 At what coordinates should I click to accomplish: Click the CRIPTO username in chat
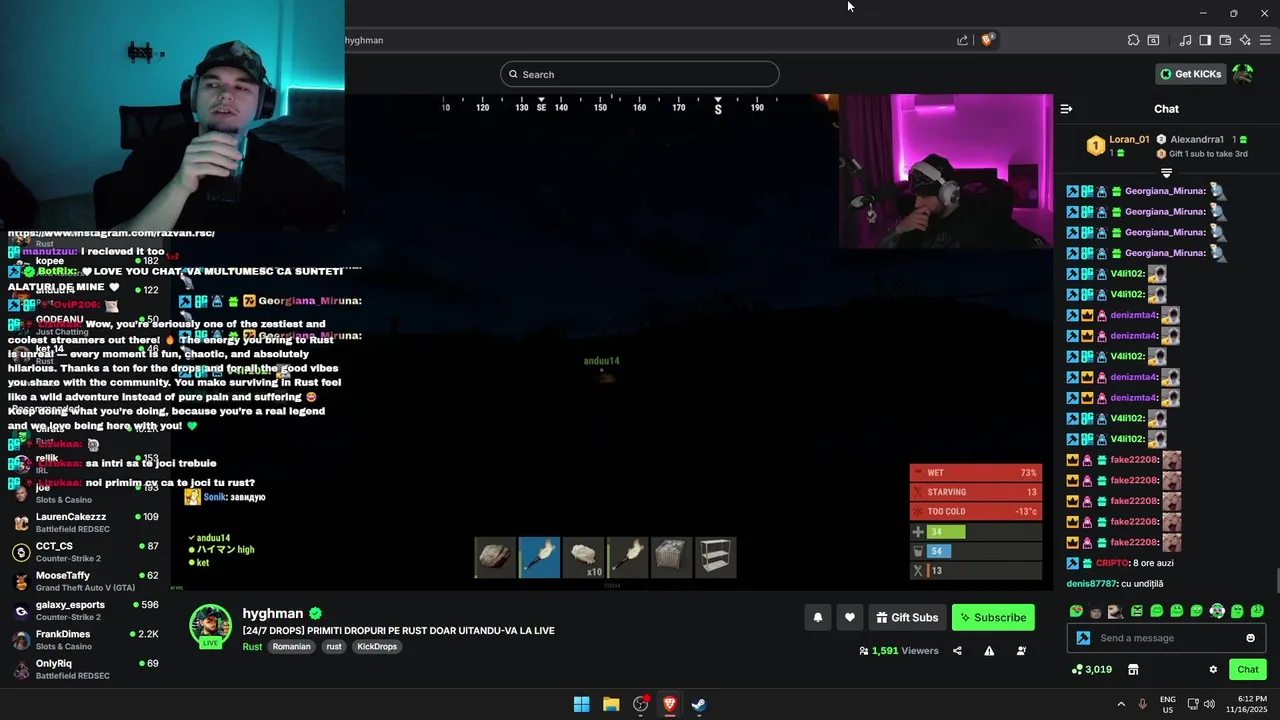click(x=1112, y=563)
